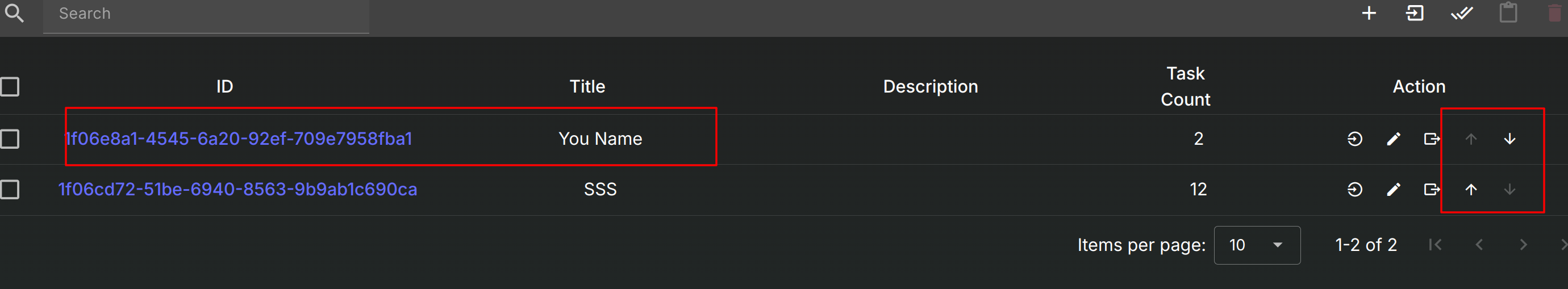The height and width of the screenshot is (289, 1568).
Task: Check the SSS row checkbox
Action: click(10, 190)
